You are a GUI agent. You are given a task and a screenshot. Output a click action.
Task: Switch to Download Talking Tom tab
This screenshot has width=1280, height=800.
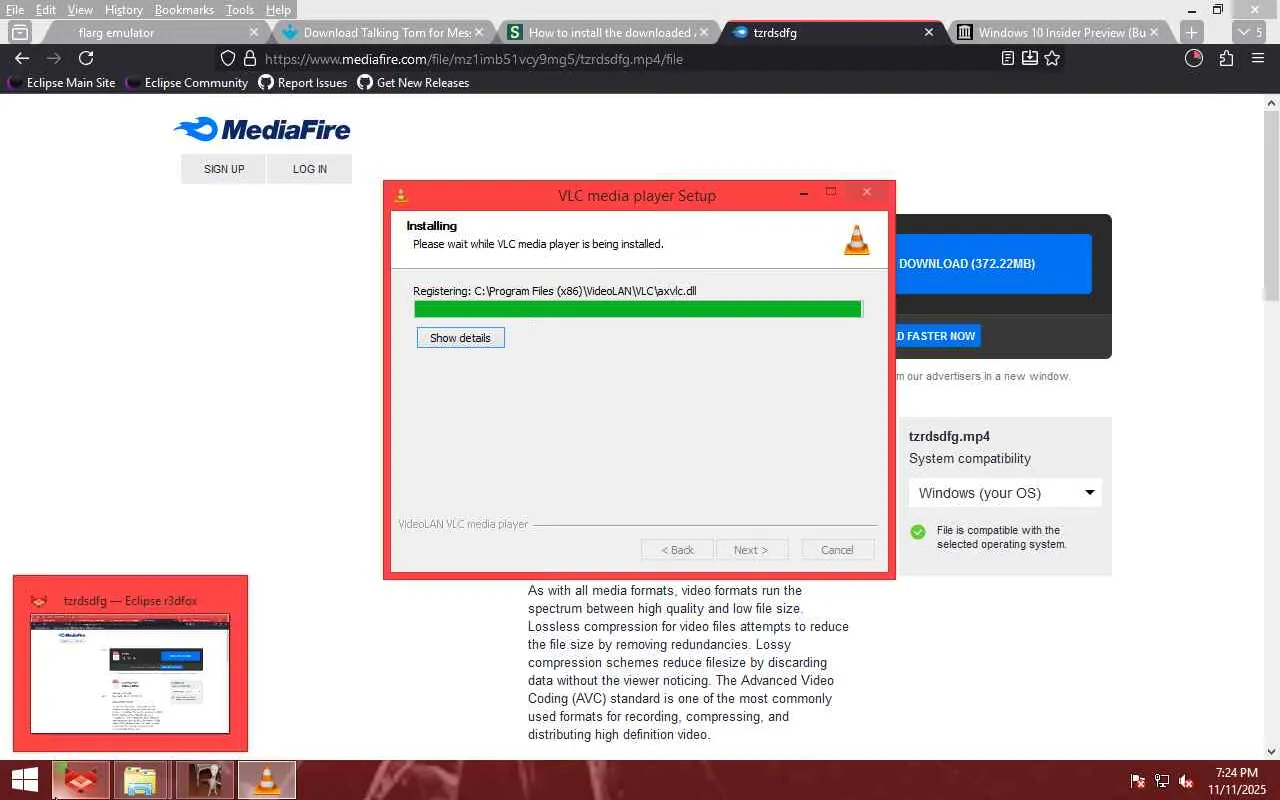[383, 32]
